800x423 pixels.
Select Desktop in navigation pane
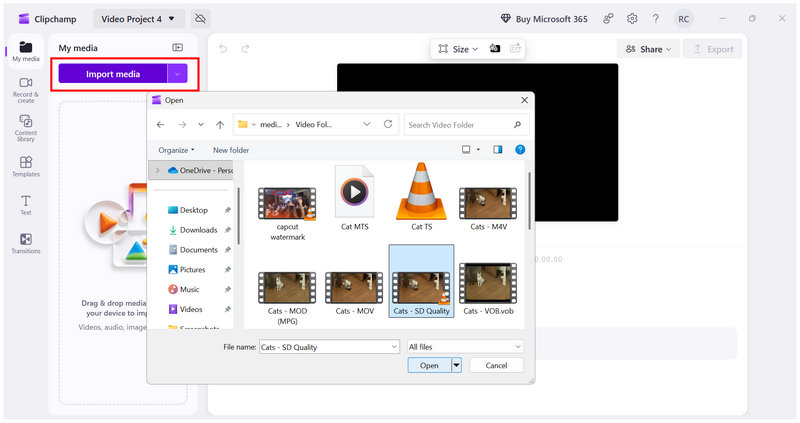click(x=194, y=210)
